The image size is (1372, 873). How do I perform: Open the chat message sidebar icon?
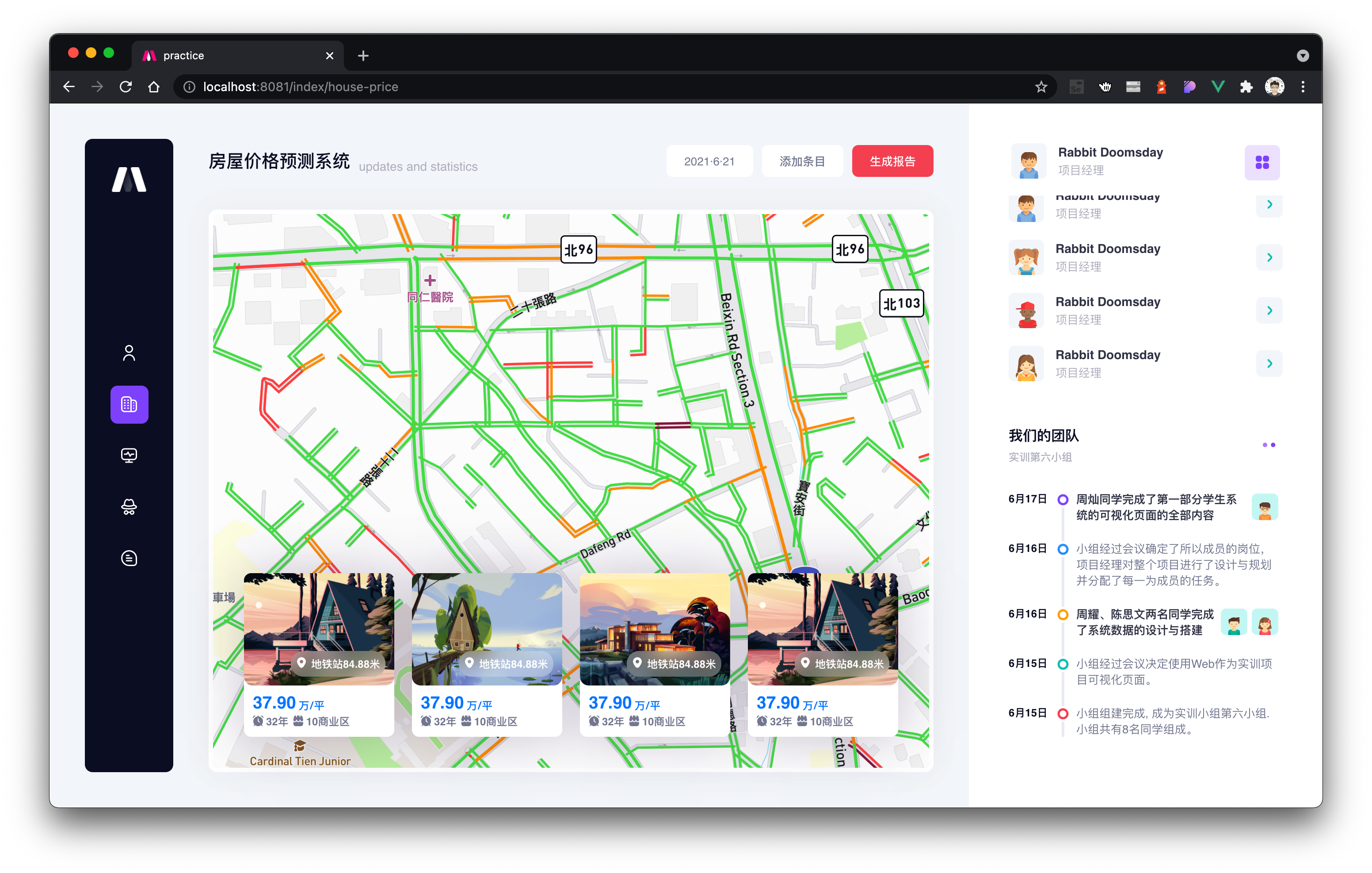[x=129, y=558]
